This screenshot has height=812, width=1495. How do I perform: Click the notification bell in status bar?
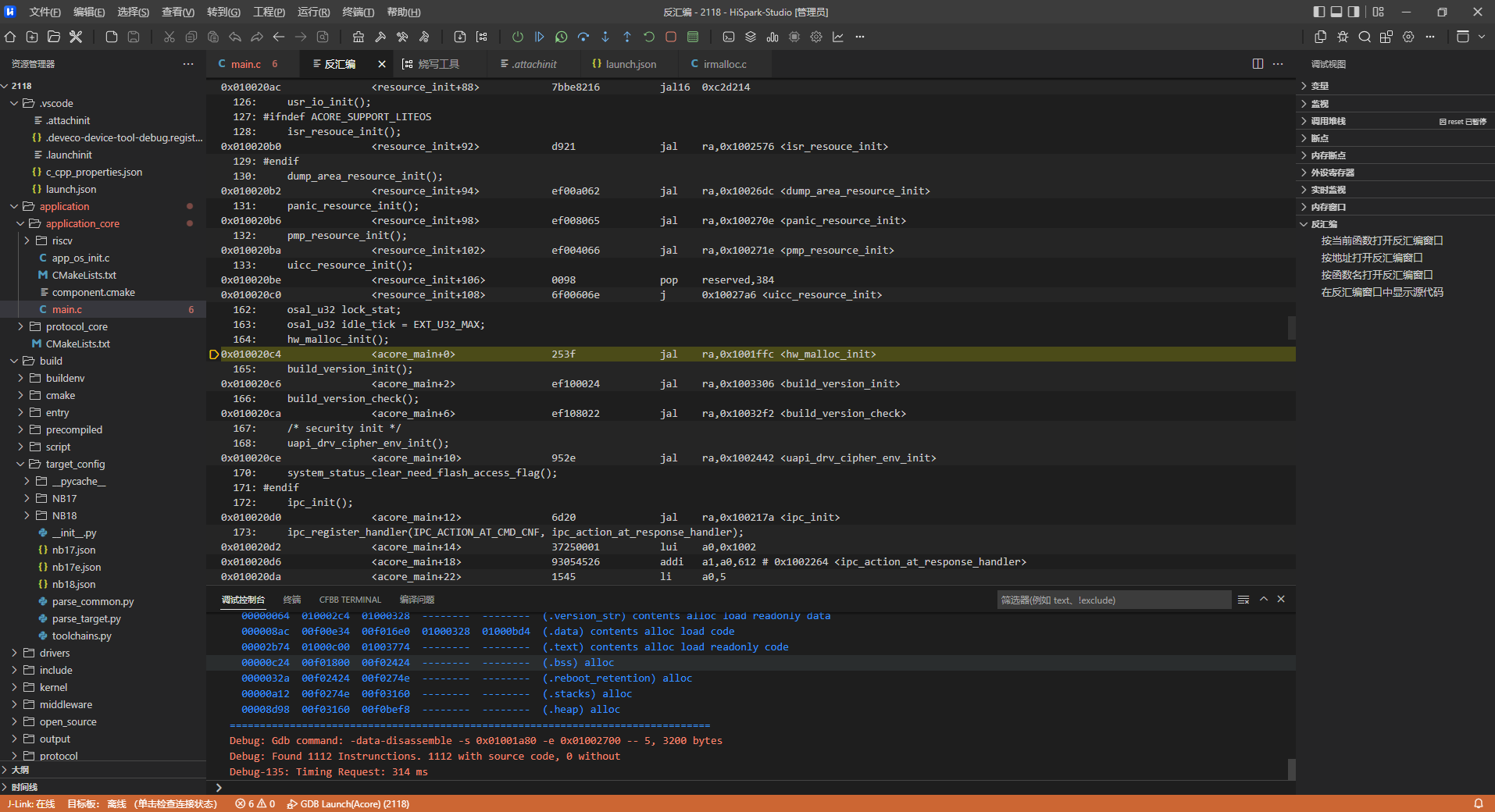coord(1478,803)
